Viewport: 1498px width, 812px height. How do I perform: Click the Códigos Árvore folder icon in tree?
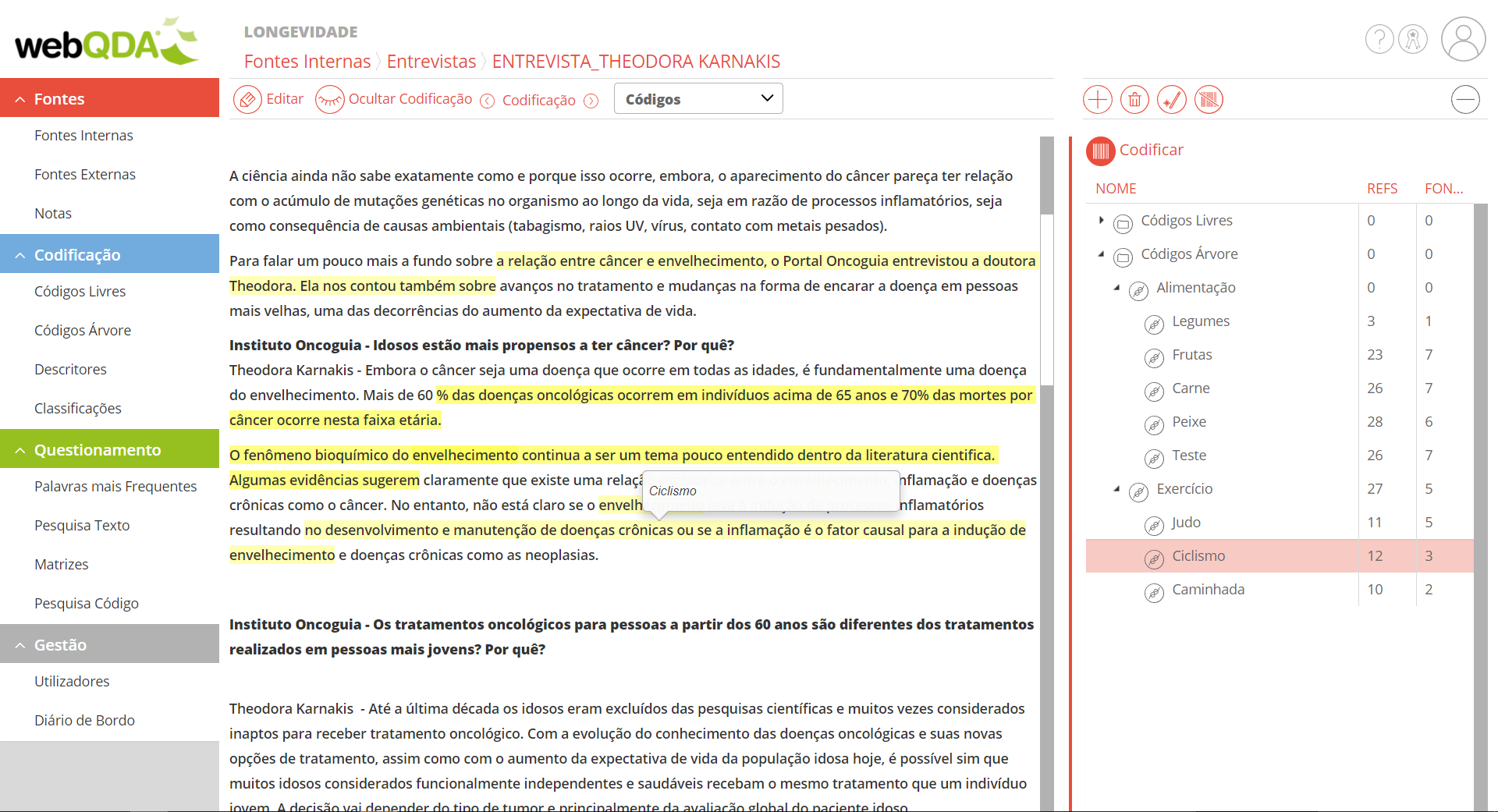[x=1123, y=257]
